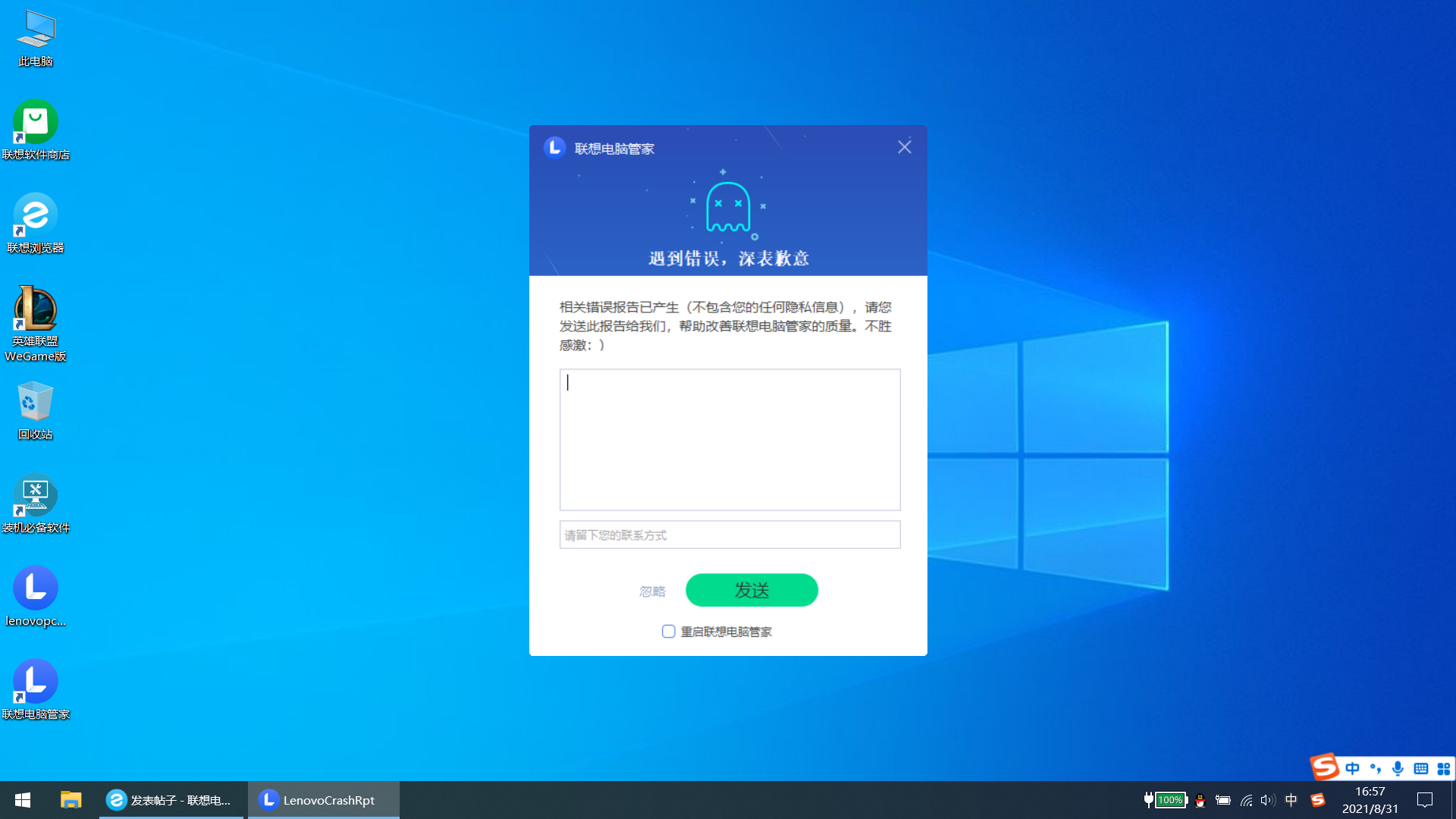Open the clock showing 16:57 2021/8/31
This screenshot has width=1456, height=819.
(1370, 800)
